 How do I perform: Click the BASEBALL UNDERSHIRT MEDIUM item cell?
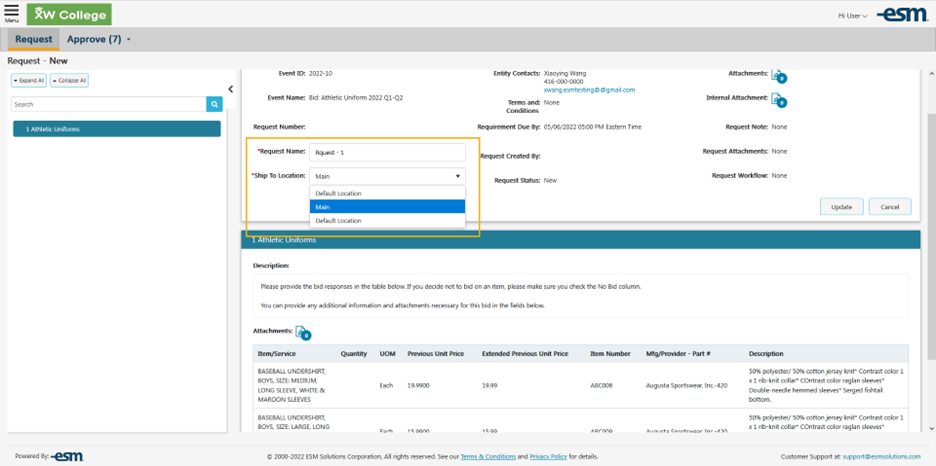pyautogui.click(x=292, y=385)
